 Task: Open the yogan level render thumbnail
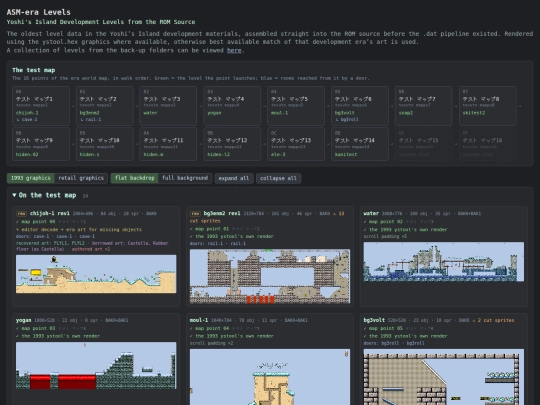(96, 366)
